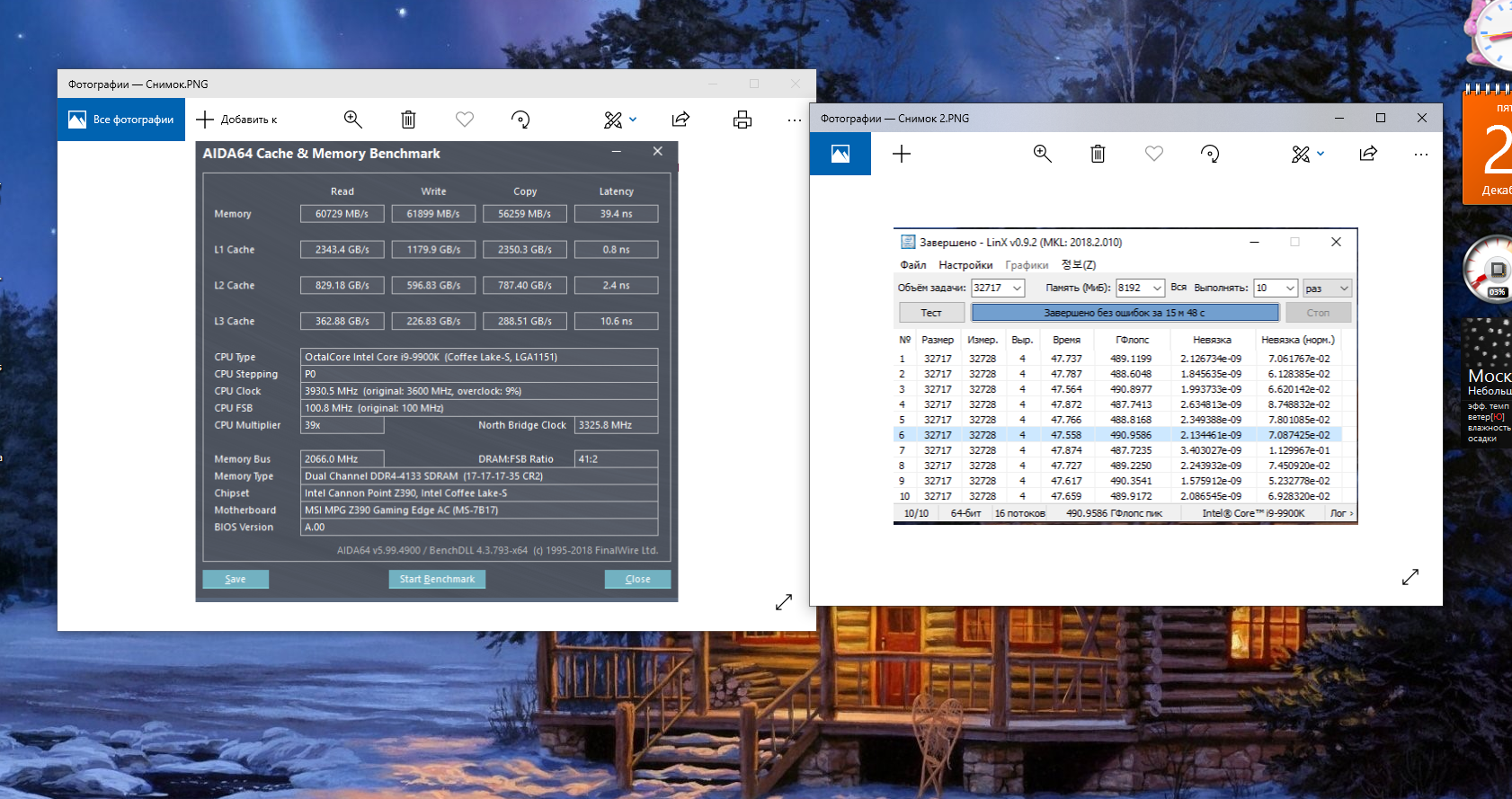This screenshot has height=799, width=1512.
Task: Favorite the photo with the heart in Снимок 2.PNG
Action: 1154,154
